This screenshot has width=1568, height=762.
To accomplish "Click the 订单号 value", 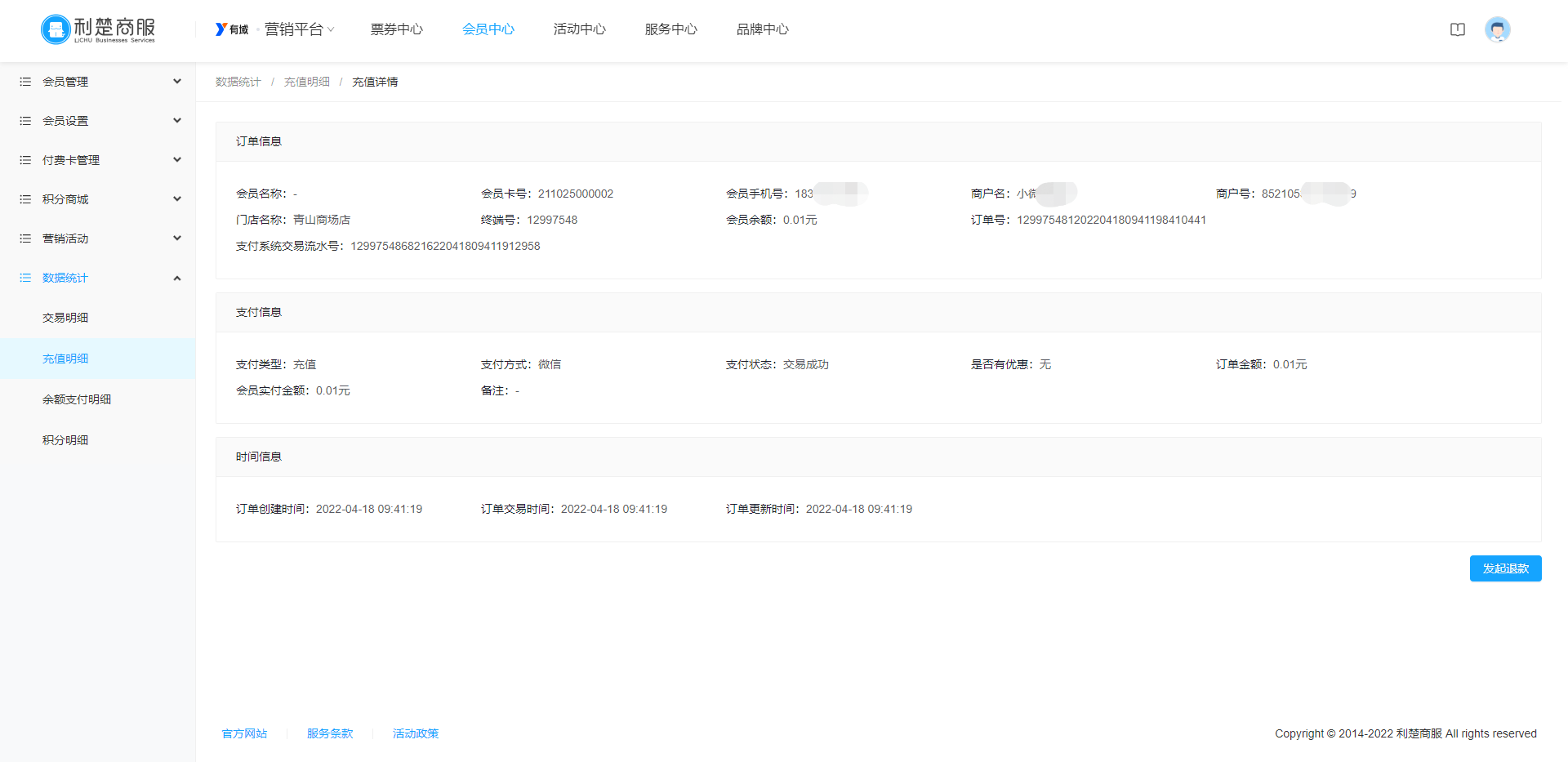I will click(1111, 220).
